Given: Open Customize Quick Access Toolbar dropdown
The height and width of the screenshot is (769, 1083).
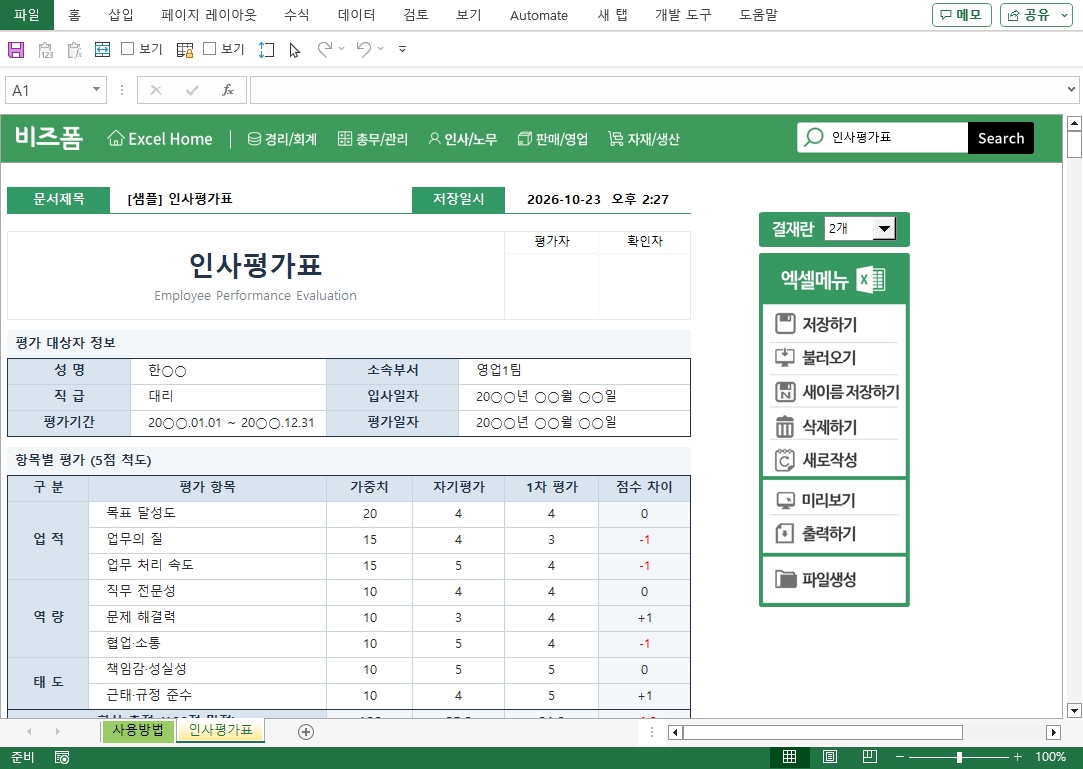Looking at the screenshot, I should 403,49.
